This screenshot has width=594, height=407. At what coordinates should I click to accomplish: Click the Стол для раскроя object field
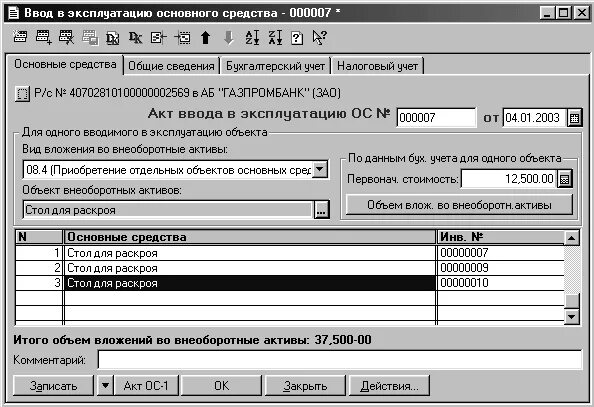click(x=168, y=210)
